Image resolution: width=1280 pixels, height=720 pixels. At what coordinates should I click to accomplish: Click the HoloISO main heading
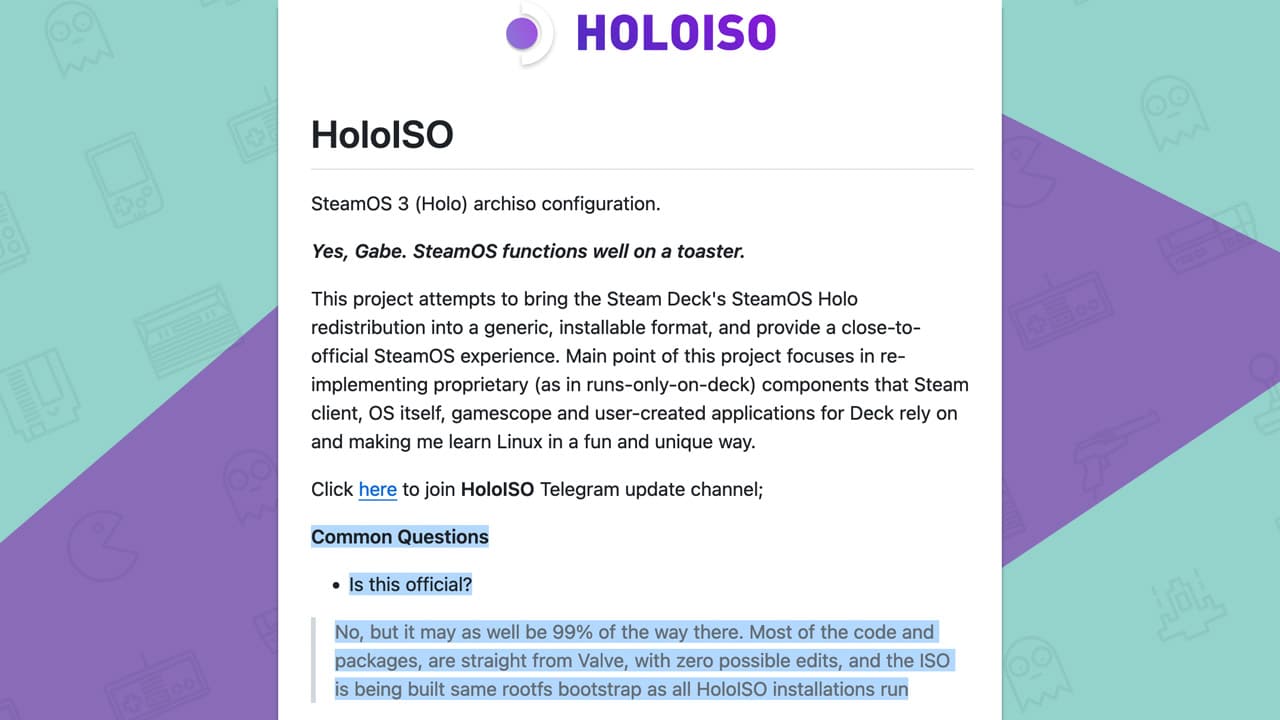click(382, 134)
